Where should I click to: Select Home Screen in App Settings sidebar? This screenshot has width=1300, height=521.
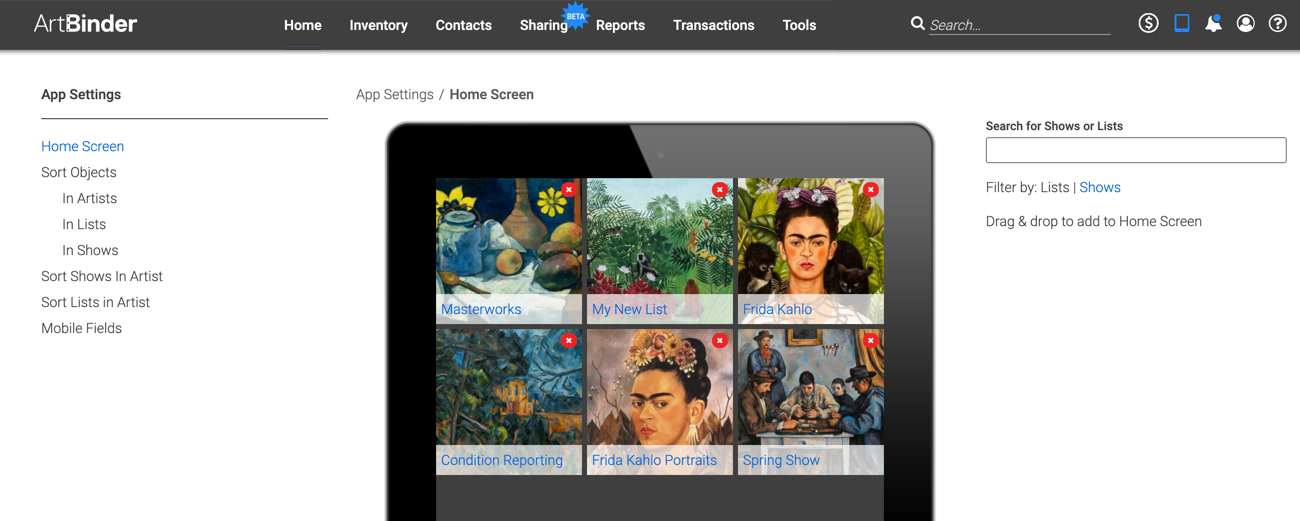83,146
